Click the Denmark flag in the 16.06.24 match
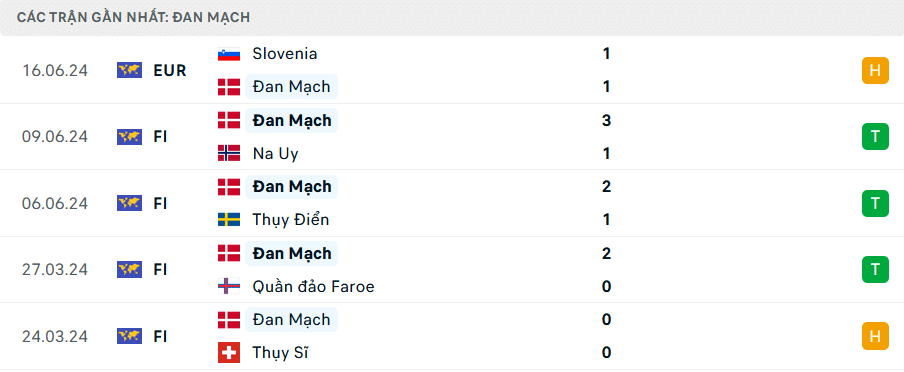 (x=229, y=87)
